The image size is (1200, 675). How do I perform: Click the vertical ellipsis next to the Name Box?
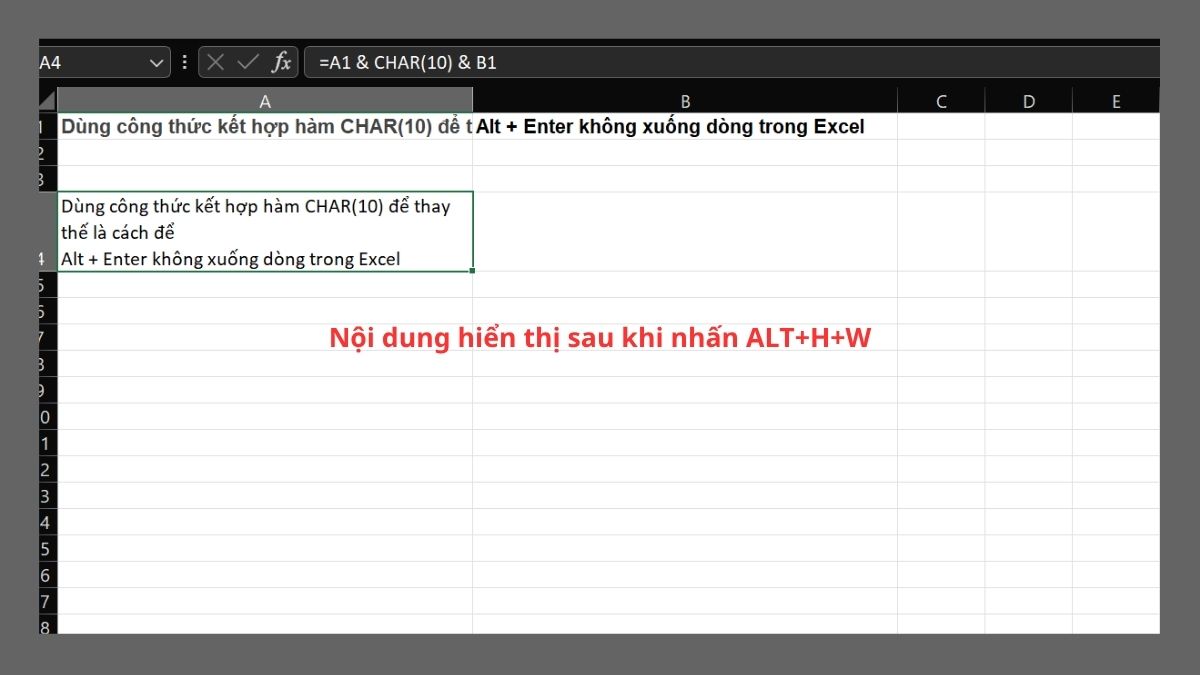tap(185, 61)
